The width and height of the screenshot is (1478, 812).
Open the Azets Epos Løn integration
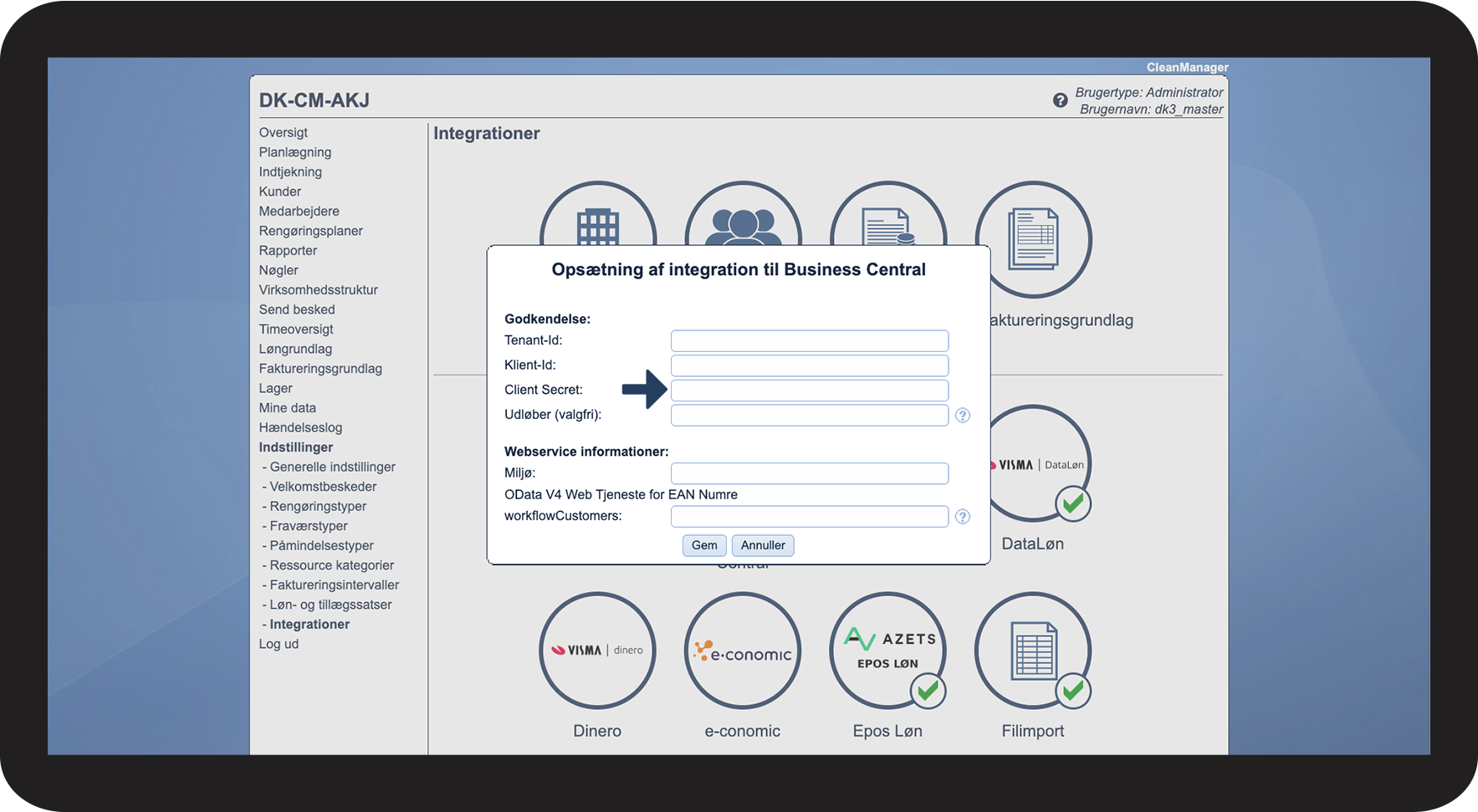click(887, 651)
